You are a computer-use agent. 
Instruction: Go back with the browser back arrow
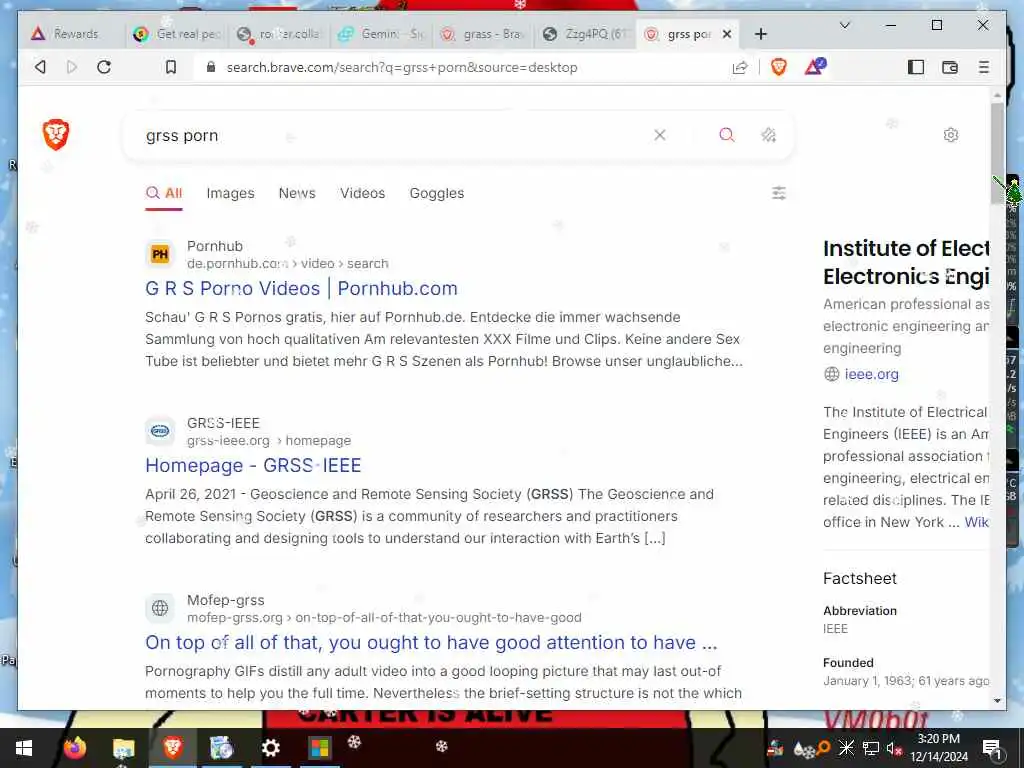tap(40, 67)
